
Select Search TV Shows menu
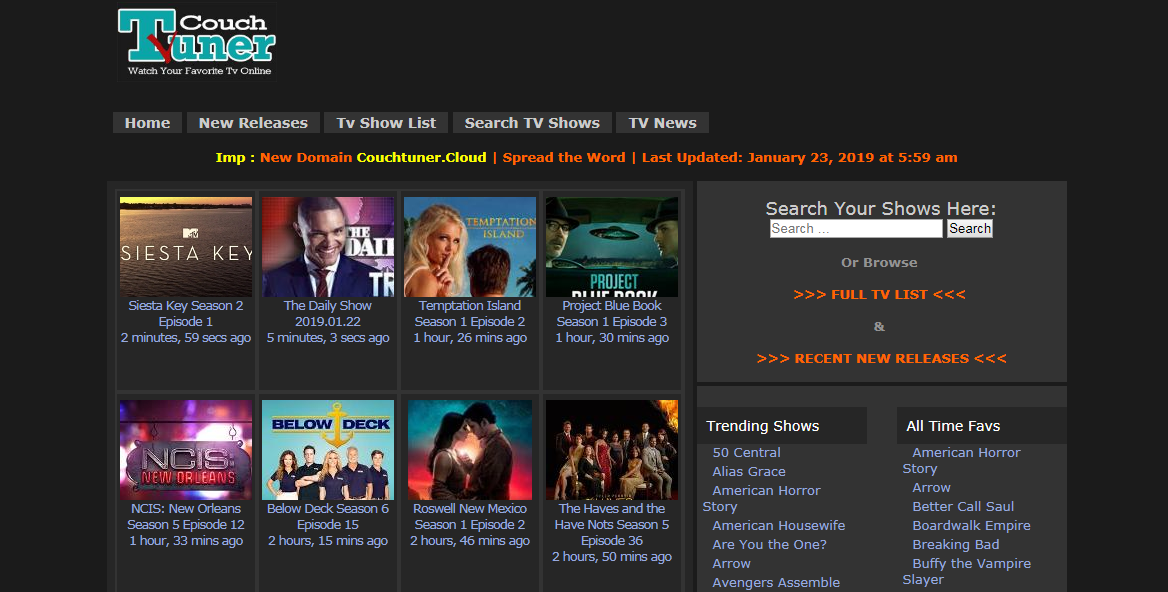(532, 123)
